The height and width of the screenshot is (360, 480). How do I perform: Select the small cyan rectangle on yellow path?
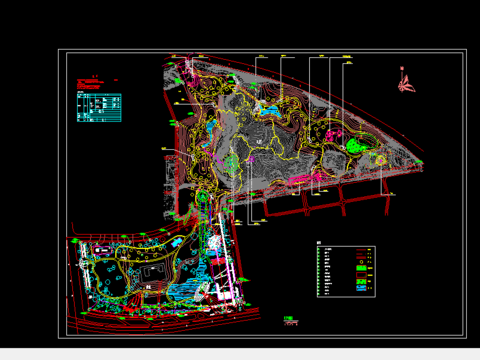coord(176,242)
